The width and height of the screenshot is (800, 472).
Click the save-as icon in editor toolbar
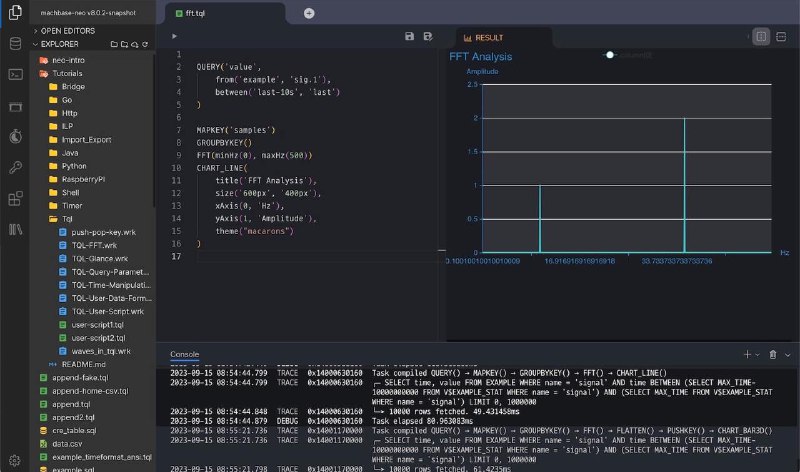428,36
